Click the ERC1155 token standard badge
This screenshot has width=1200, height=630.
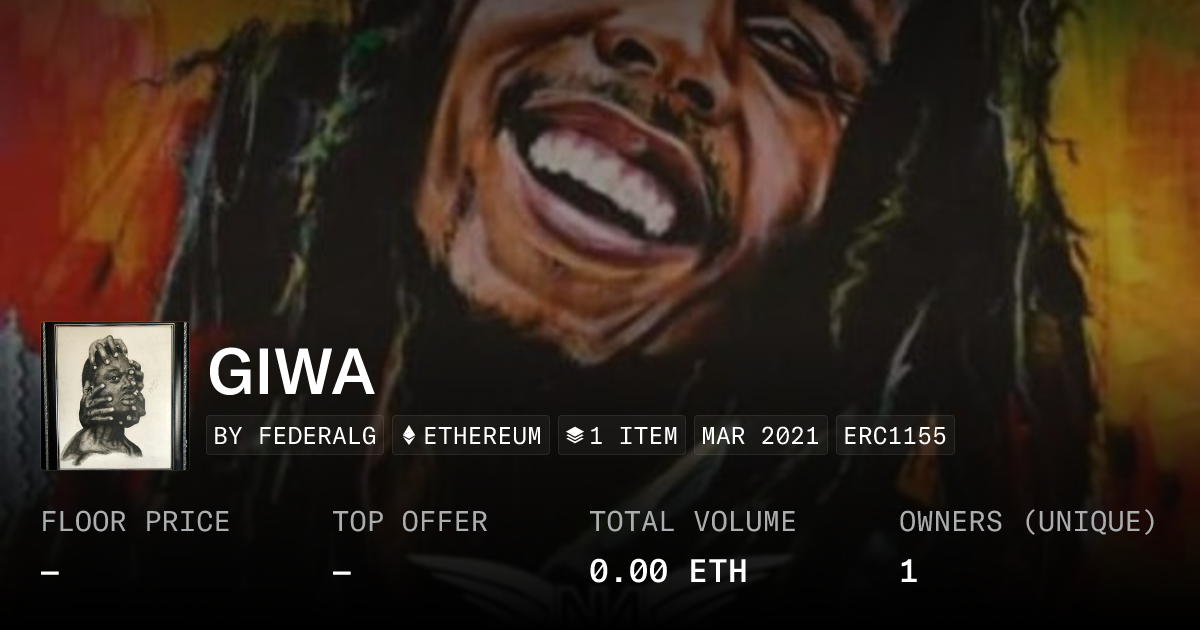coord(895,436)
